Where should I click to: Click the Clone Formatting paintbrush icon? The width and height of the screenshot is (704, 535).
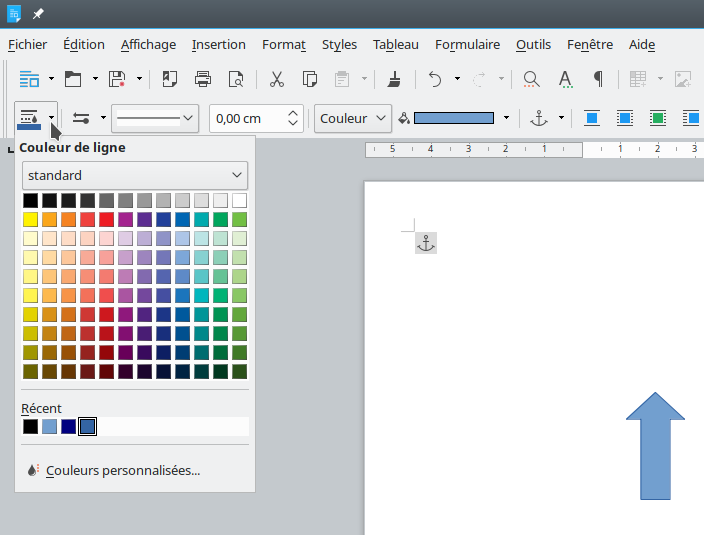click(394, 78)
